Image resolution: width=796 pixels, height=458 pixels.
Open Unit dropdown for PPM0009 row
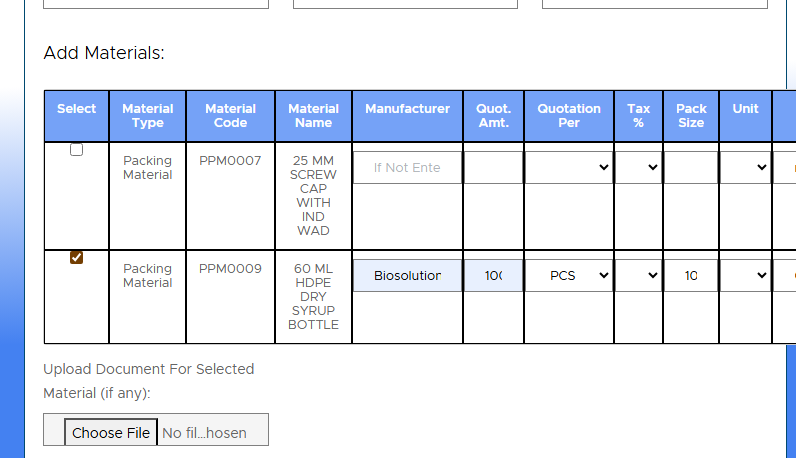tap(745, 275)
